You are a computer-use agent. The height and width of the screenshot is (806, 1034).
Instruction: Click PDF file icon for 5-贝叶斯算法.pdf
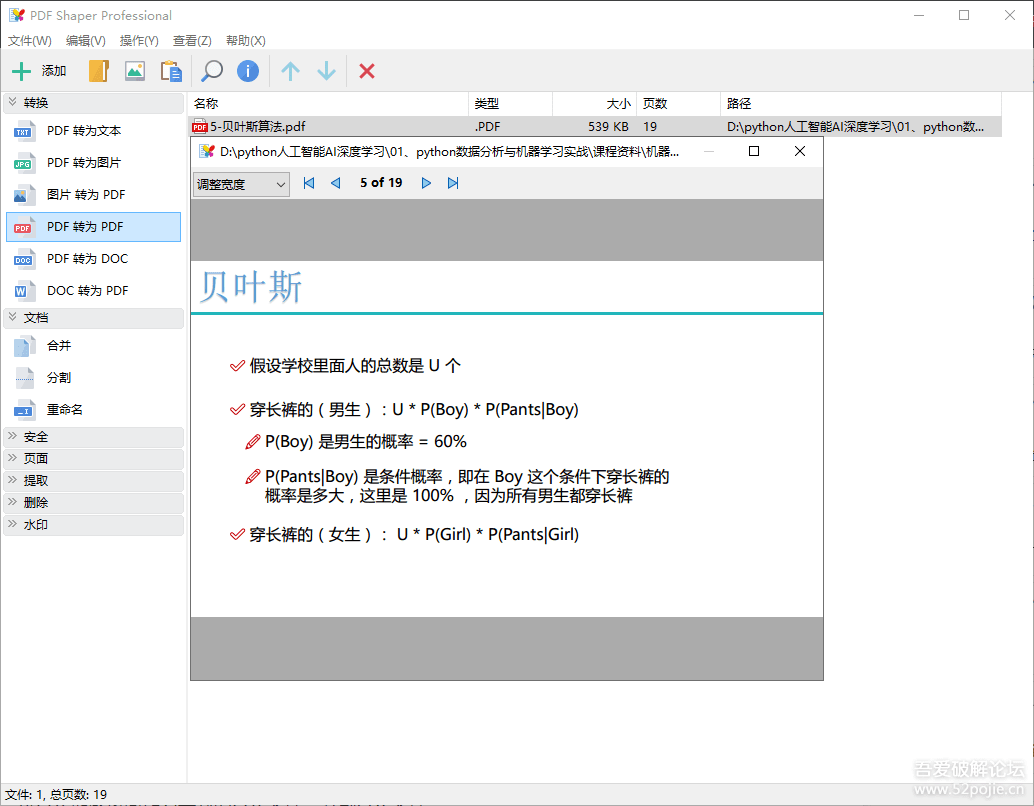[200, 127]
